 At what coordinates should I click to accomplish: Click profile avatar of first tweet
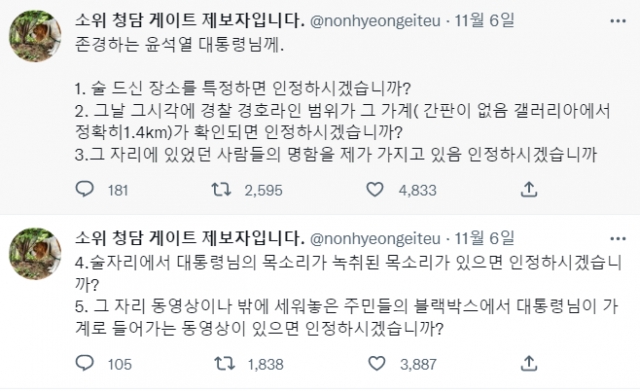pos(35,36)
